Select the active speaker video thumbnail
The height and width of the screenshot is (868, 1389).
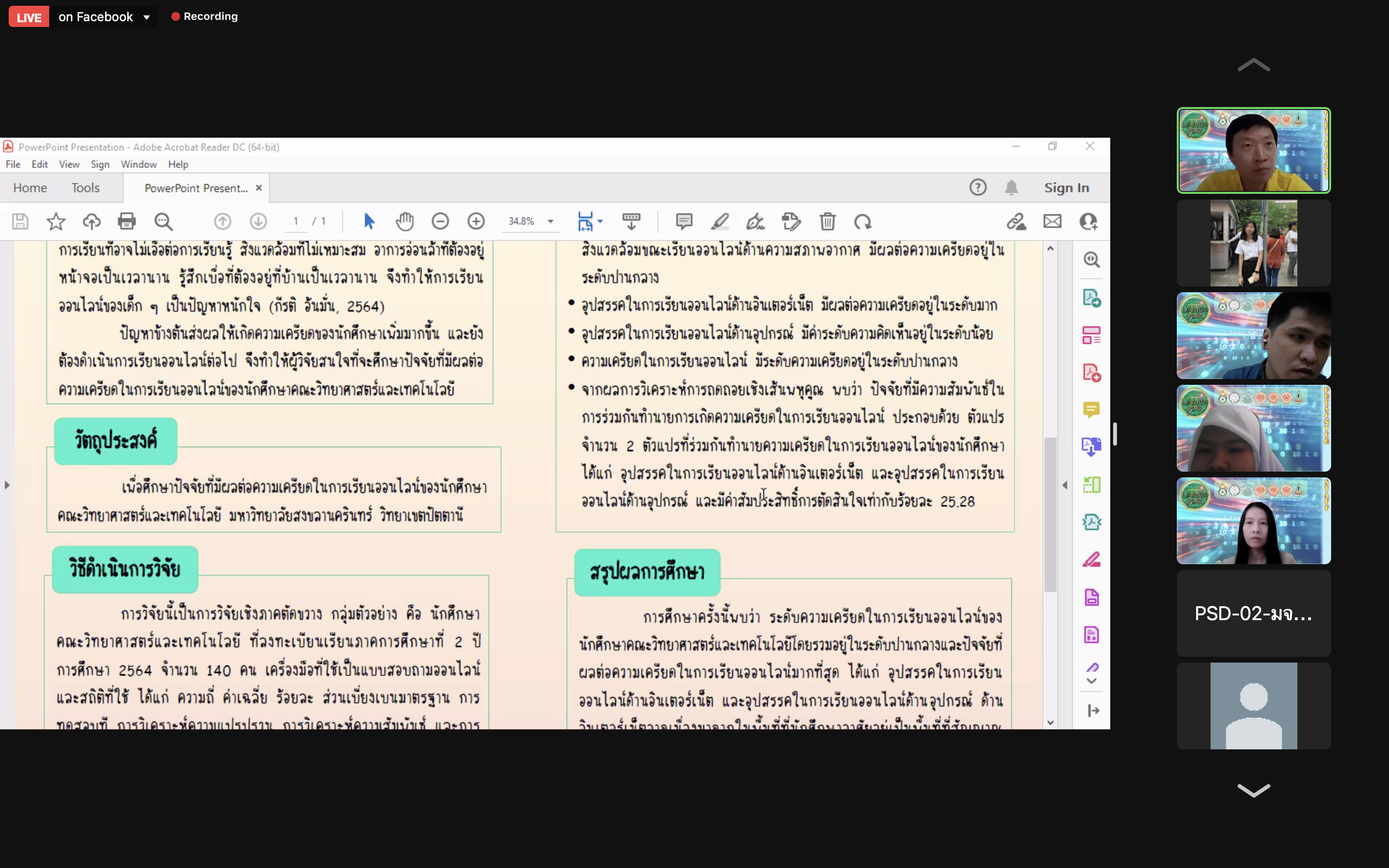click(x=1253, y=150)
